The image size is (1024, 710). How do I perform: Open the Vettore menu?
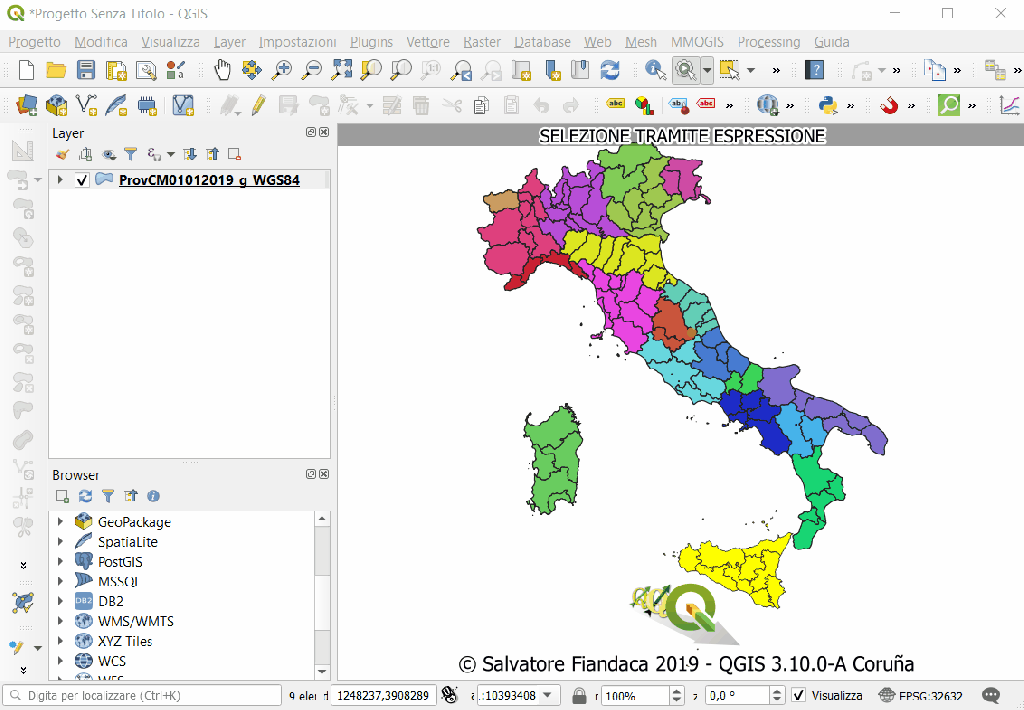click(x=427, y=42)
